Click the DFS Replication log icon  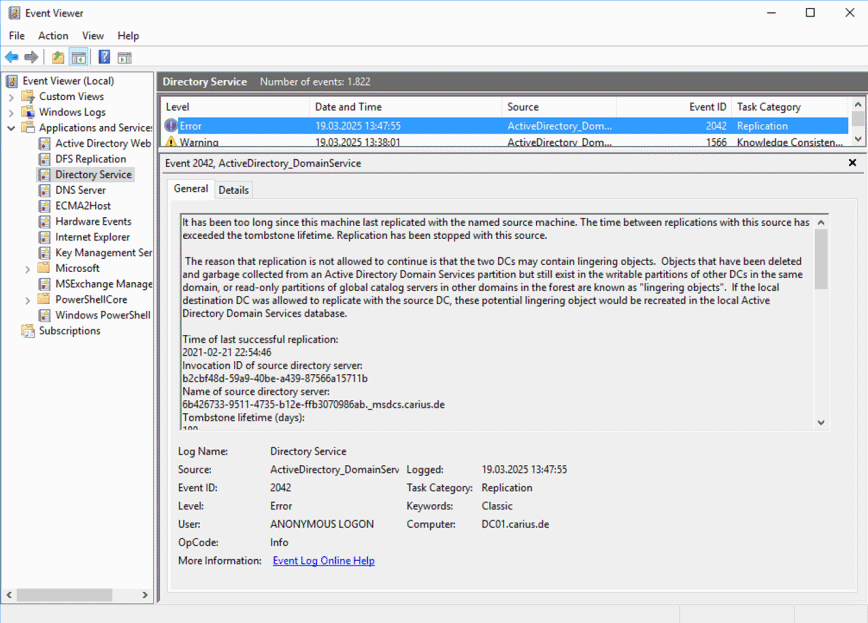click(45, 159)
